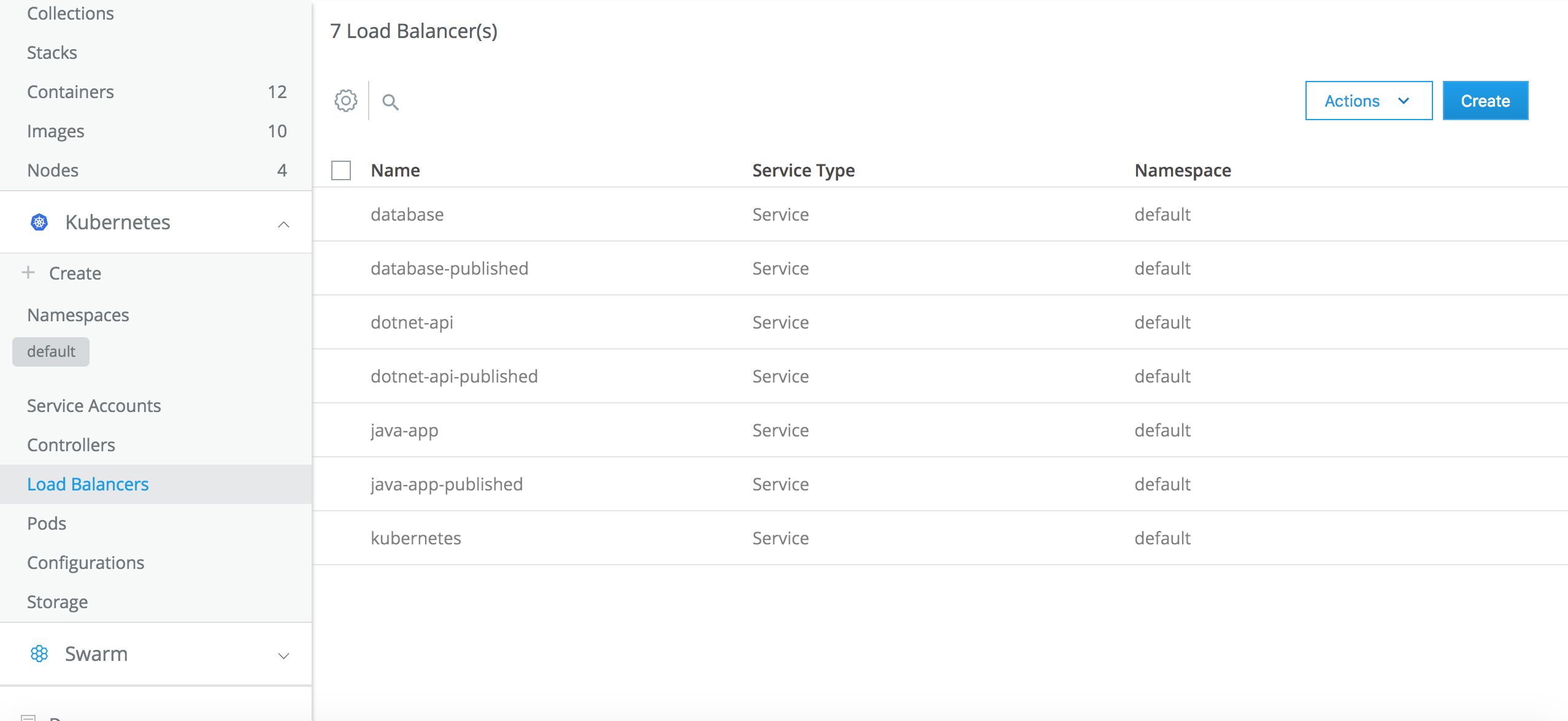Open the Actions dropdown

[1368, 101]
